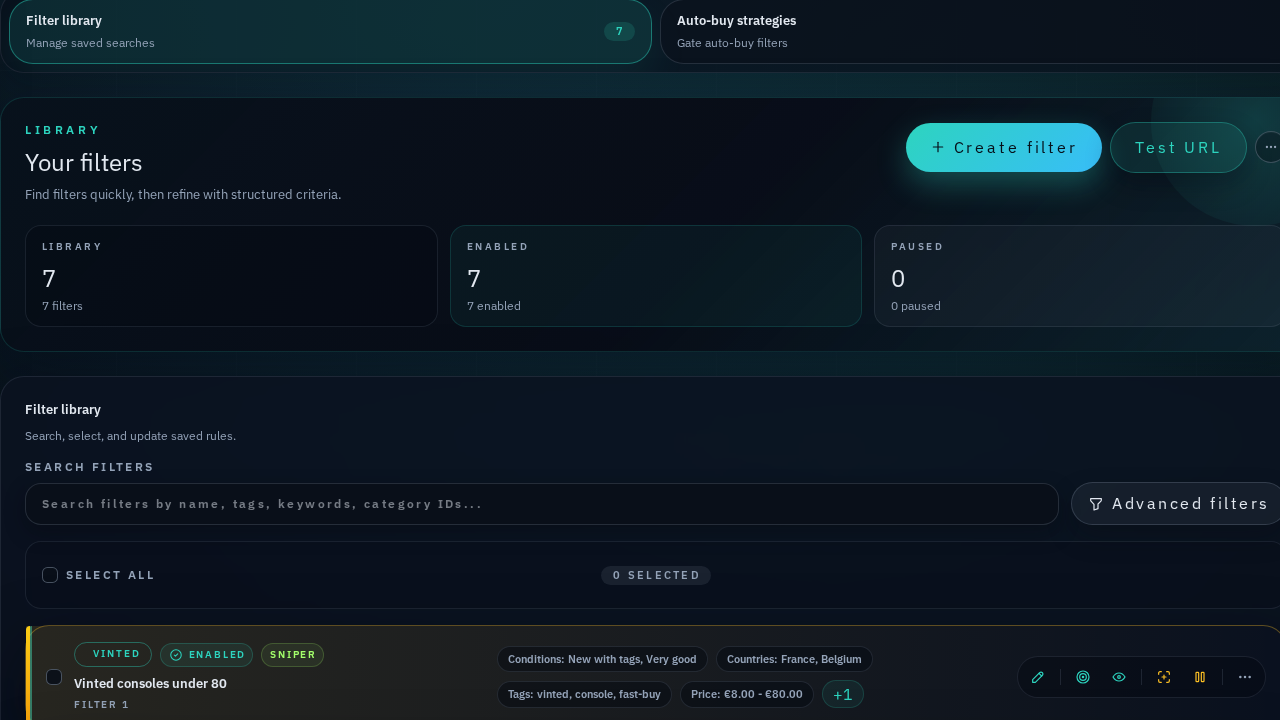Preview Vinted consoles filter with eye icon

[1119, 677]
